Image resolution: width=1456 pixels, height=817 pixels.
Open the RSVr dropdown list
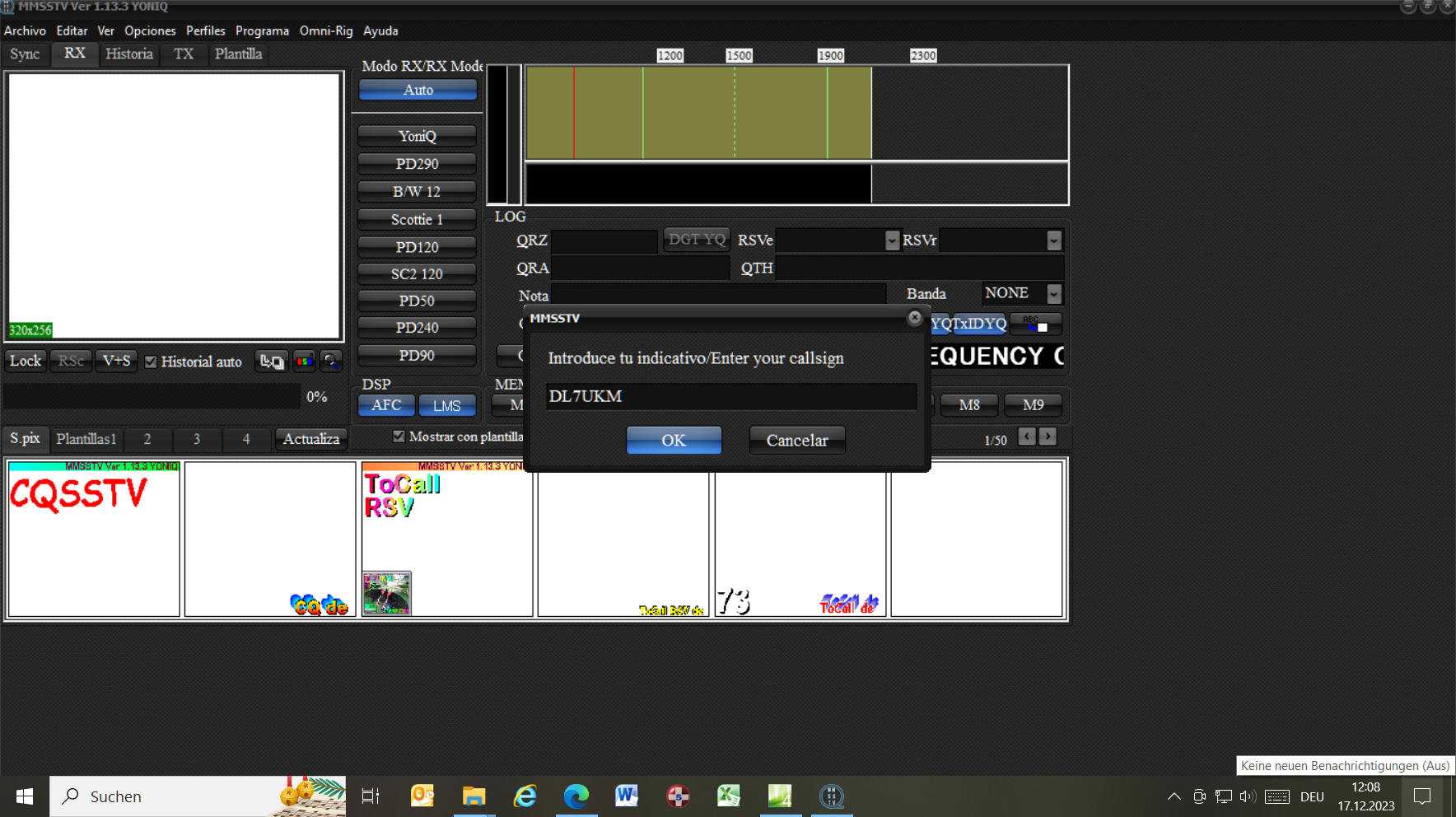(1053, 240)
